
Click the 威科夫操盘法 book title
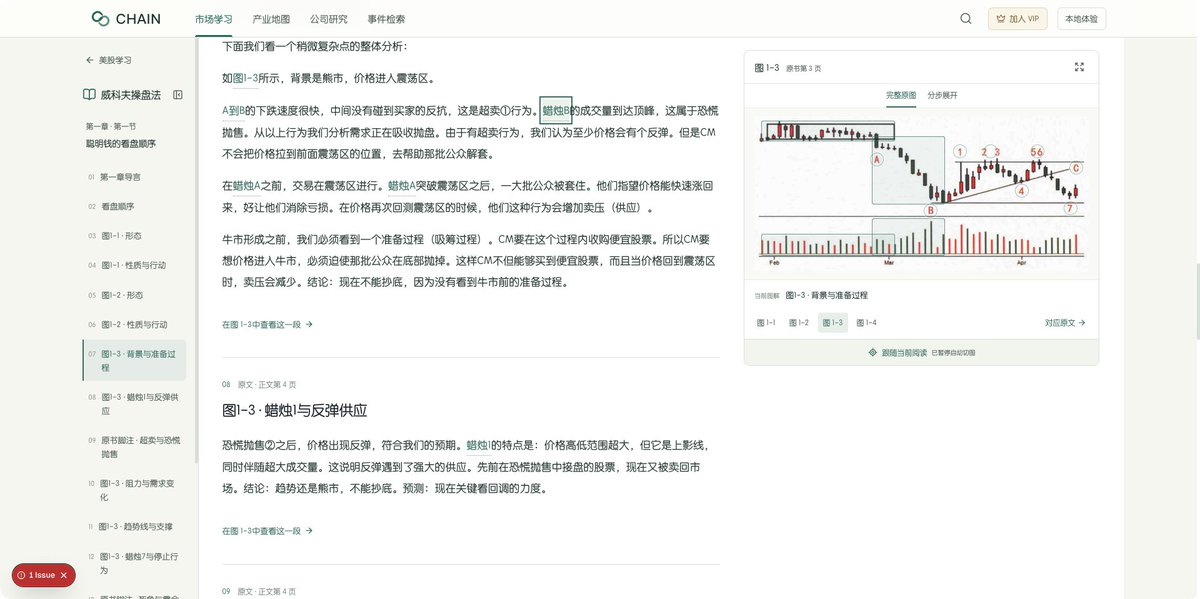(130, 95)
